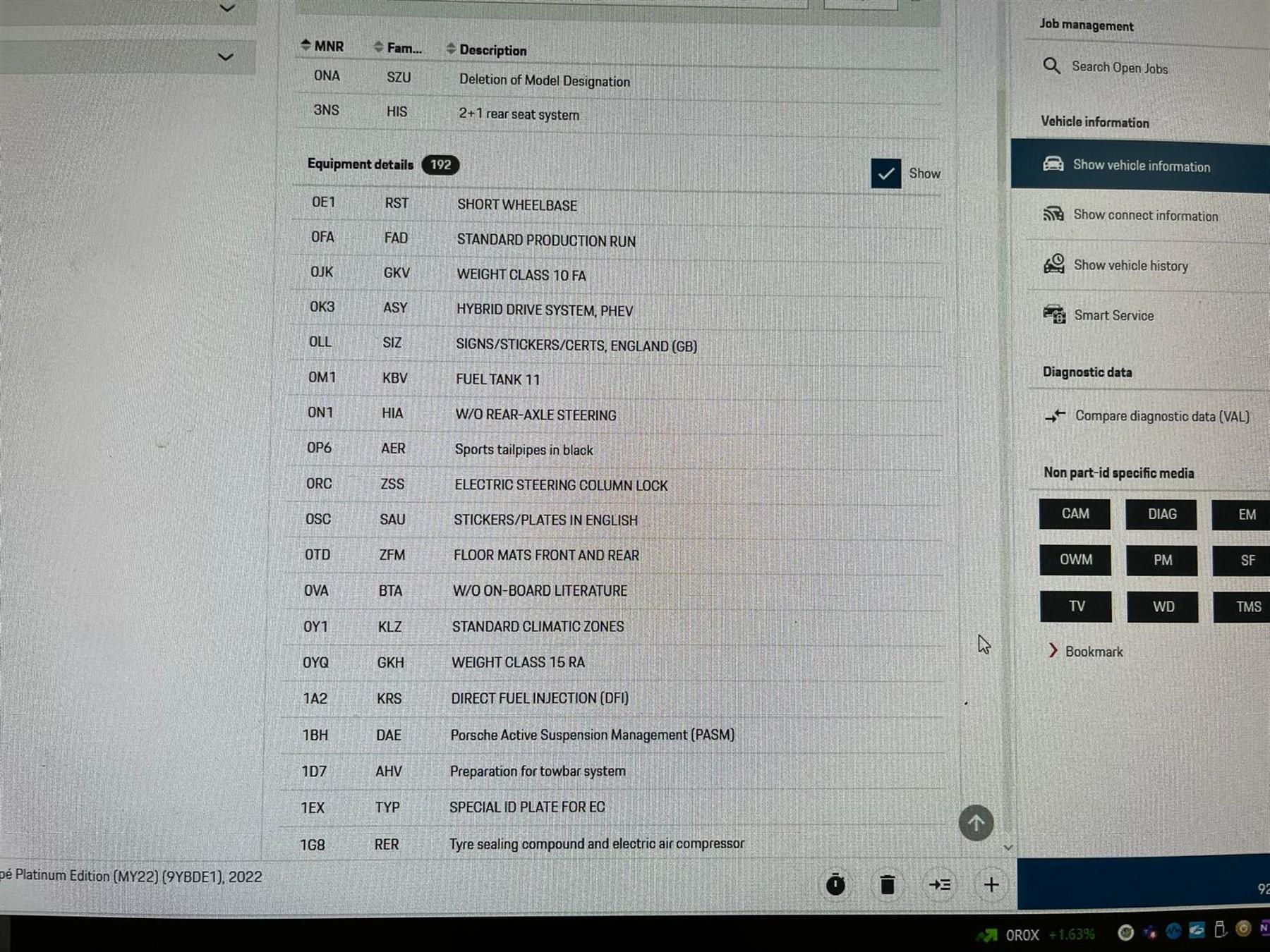Viewport: 1270px width, 952px height.
Task: Click the Smart Service vehicle icon
Action: point(1054,314)
